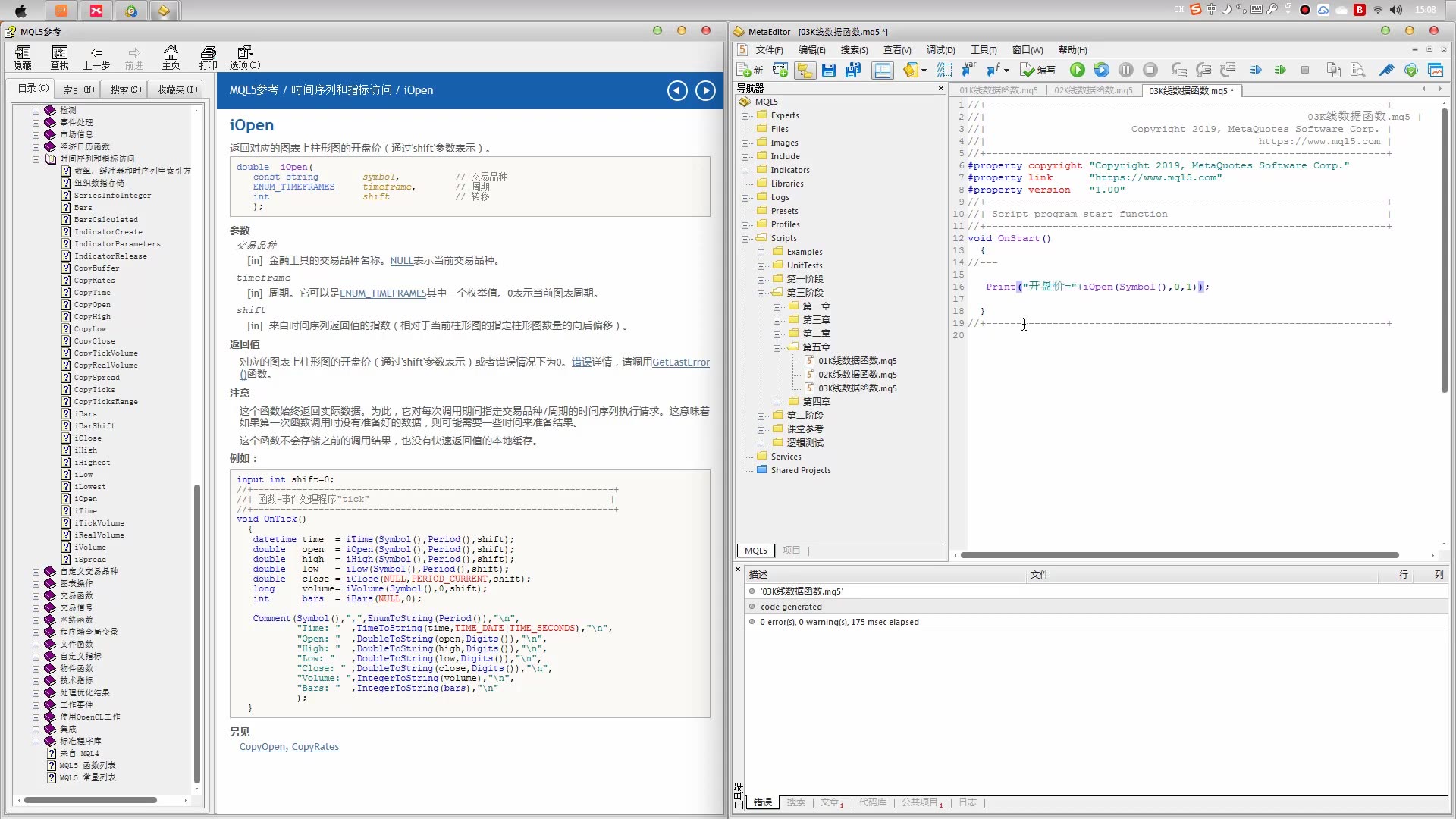
Task: Click the green Start debugging play icon
Action: 1077,71
